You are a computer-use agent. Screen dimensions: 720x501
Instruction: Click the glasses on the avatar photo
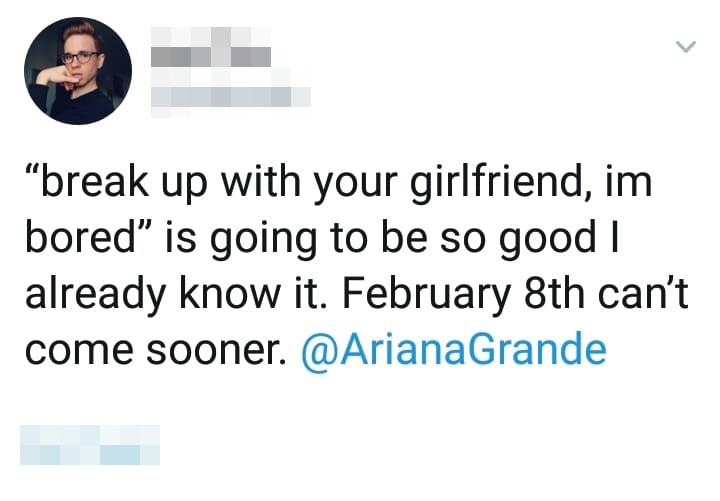coord(80,57)
